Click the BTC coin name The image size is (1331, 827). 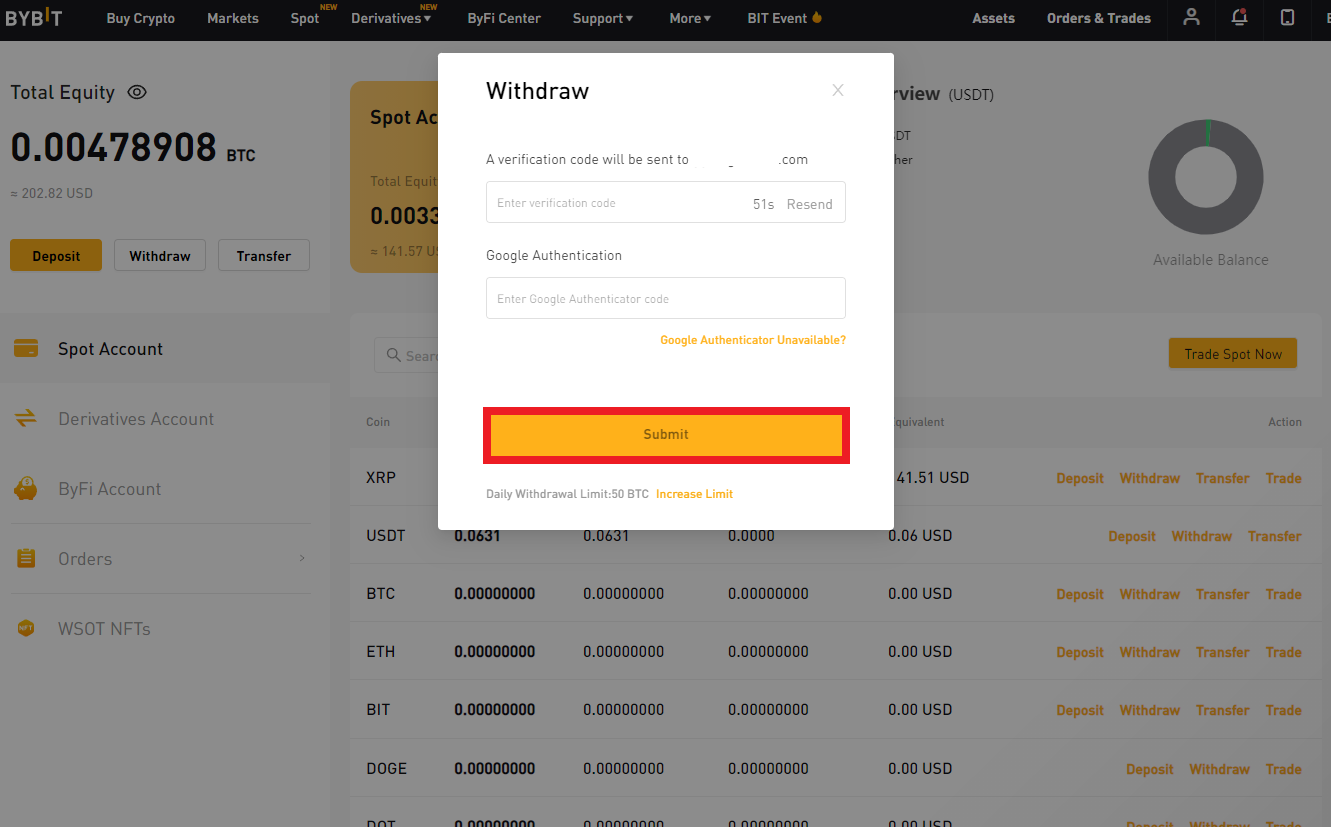point(380,593)
